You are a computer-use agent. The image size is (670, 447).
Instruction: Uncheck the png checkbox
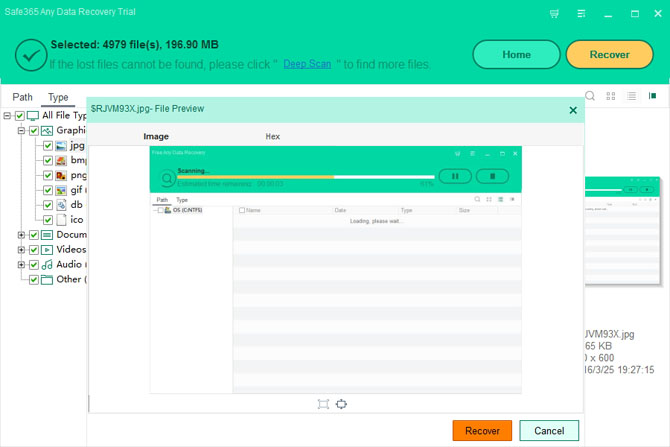[48, 175]
